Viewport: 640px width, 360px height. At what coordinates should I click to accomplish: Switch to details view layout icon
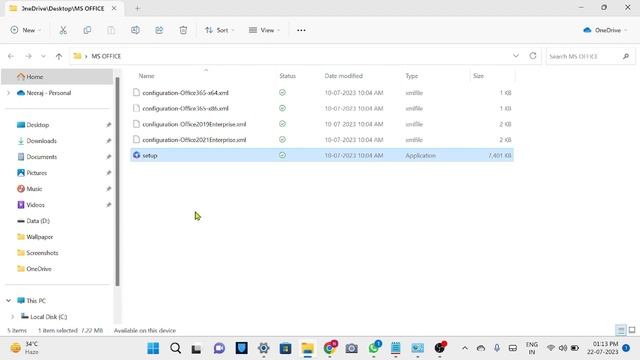(x=621, y=330)
